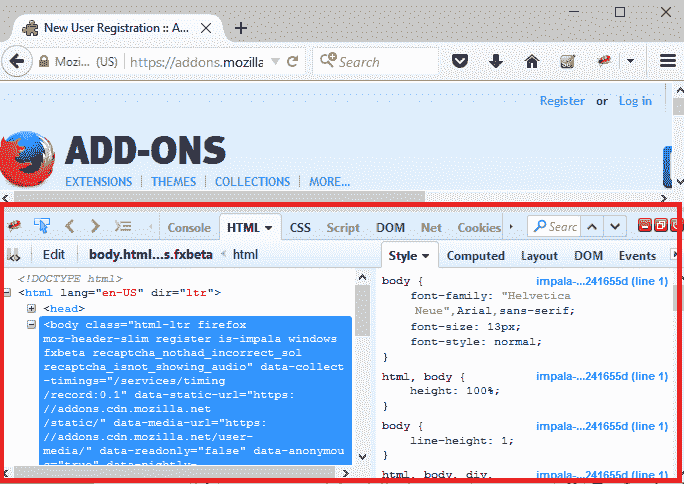Screen dimensions: 684x484
Task: Open HTML panel options dropdown arrow
Action: 269,228
